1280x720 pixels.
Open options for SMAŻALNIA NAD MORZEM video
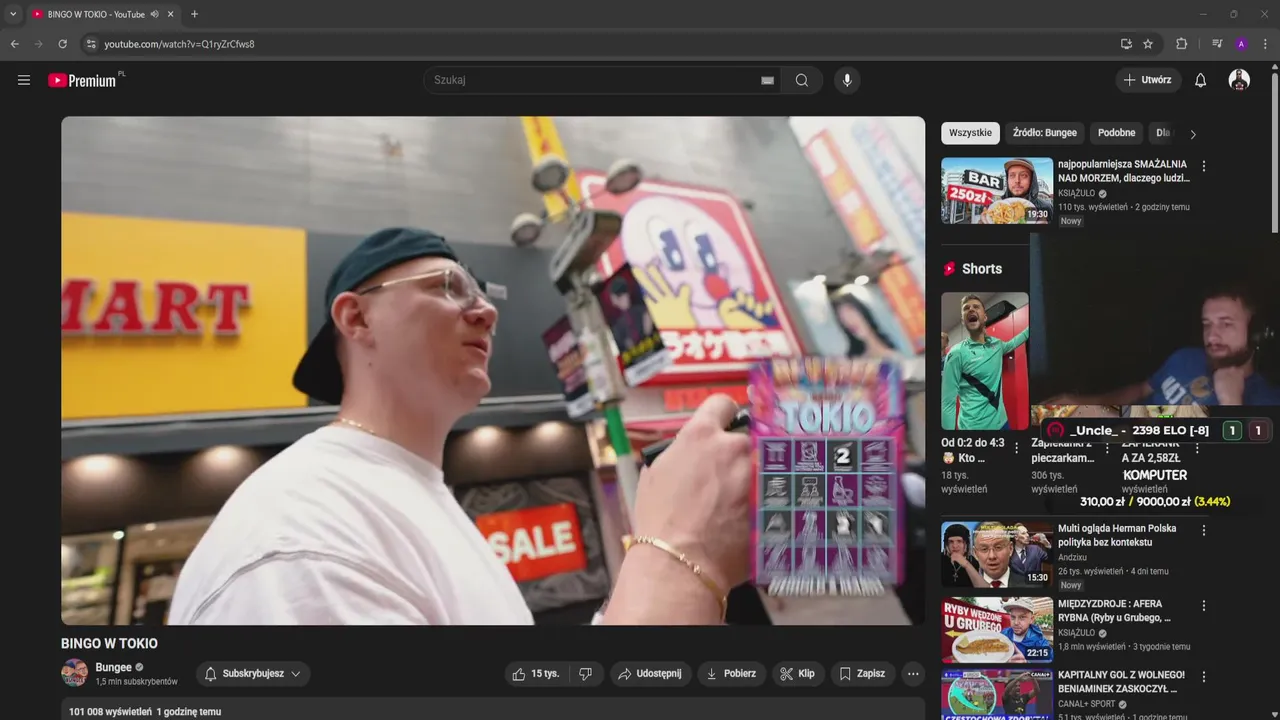[1204, 166]
